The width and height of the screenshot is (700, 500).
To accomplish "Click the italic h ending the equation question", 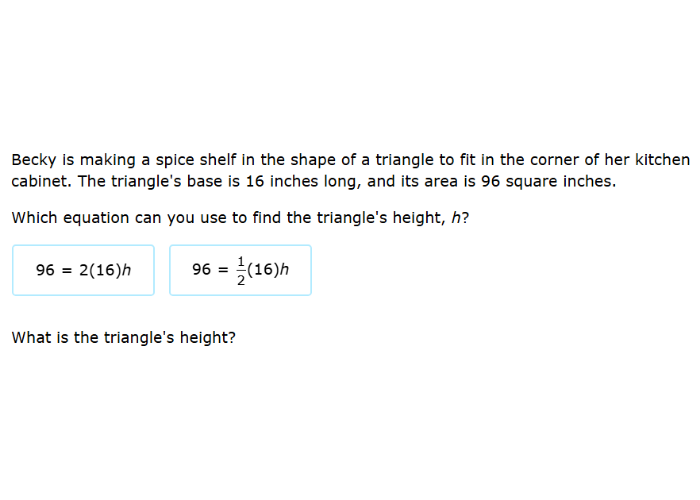I will [x=457, y=218].
